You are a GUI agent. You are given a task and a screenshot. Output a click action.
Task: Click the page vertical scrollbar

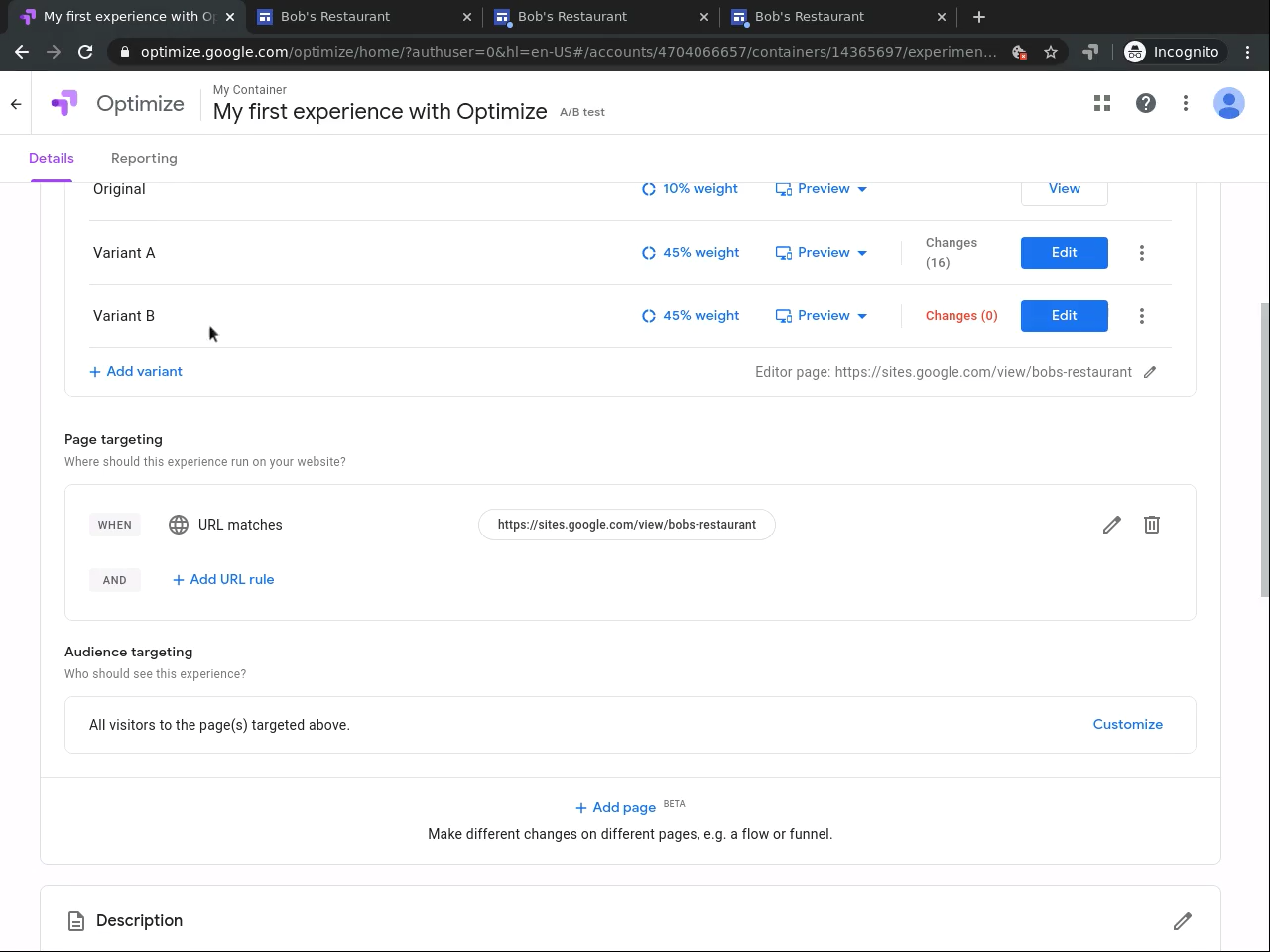[x=1264, y=450]
